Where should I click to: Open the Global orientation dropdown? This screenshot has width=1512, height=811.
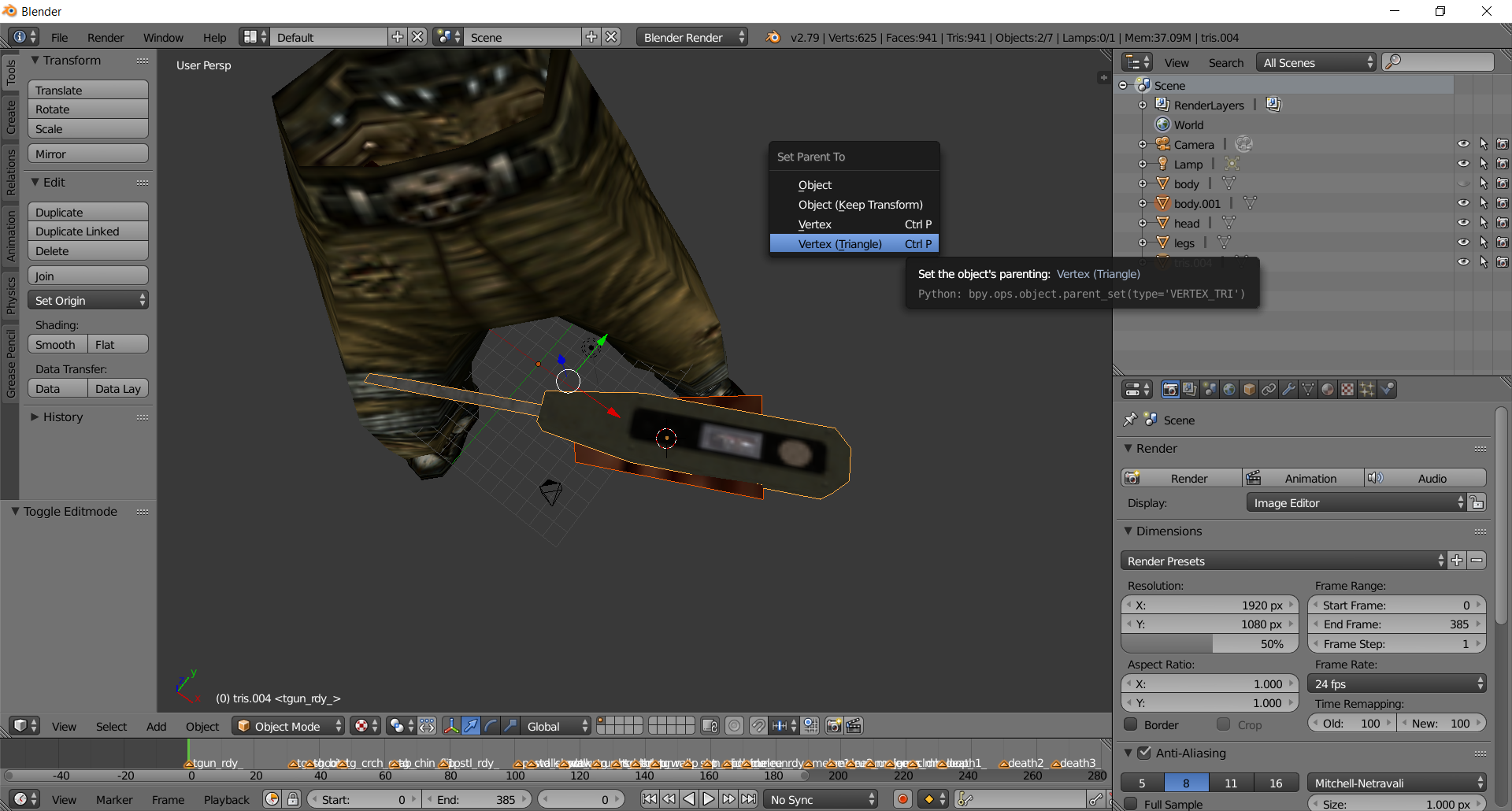click(557, 726)
